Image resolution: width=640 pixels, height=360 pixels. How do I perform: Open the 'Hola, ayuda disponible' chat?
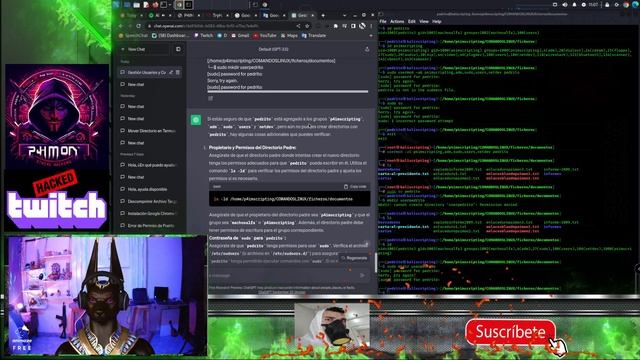pyautogui.click(x=150, y=189)
